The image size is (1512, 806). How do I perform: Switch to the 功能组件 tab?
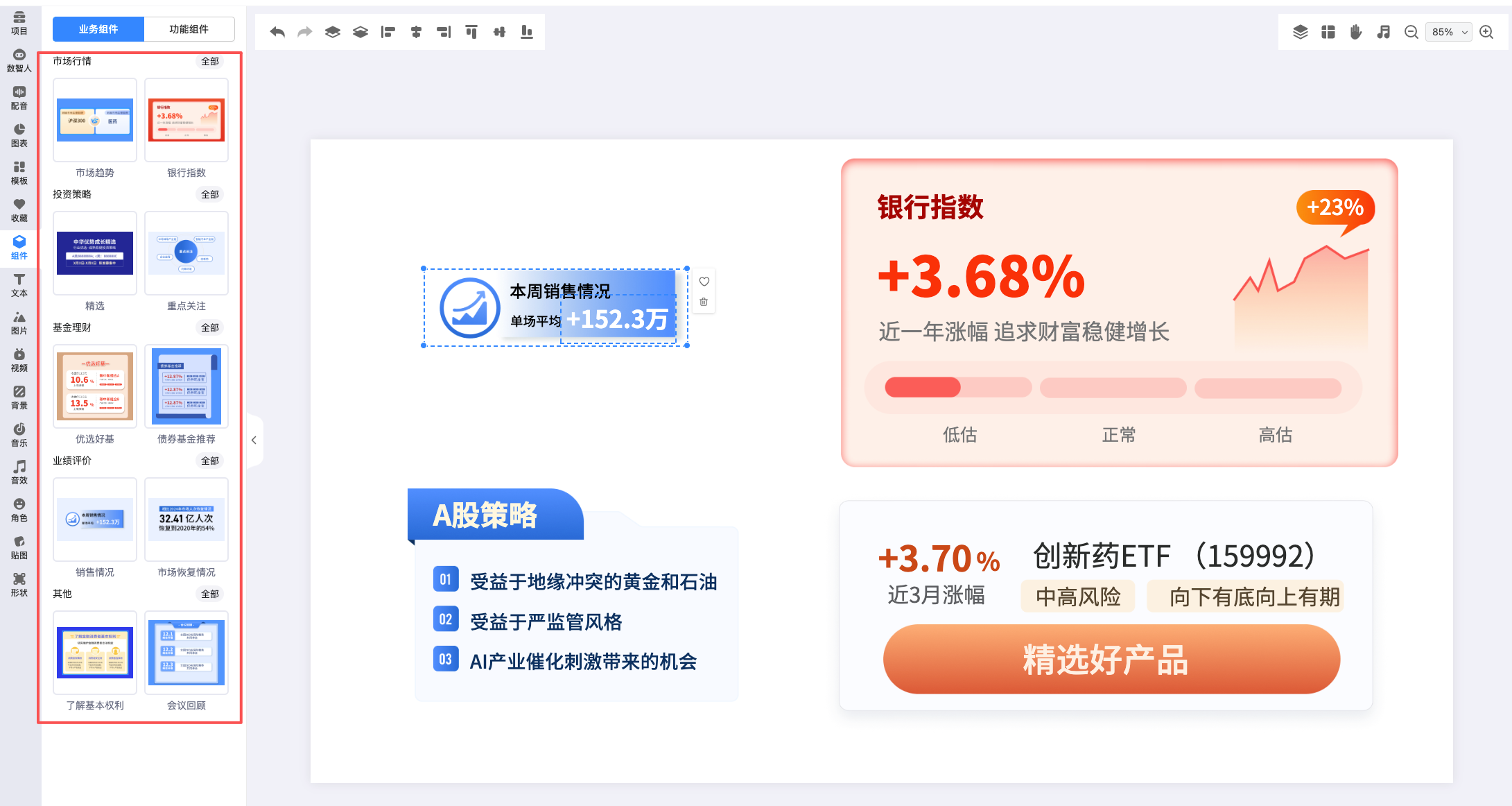[189, 29]
